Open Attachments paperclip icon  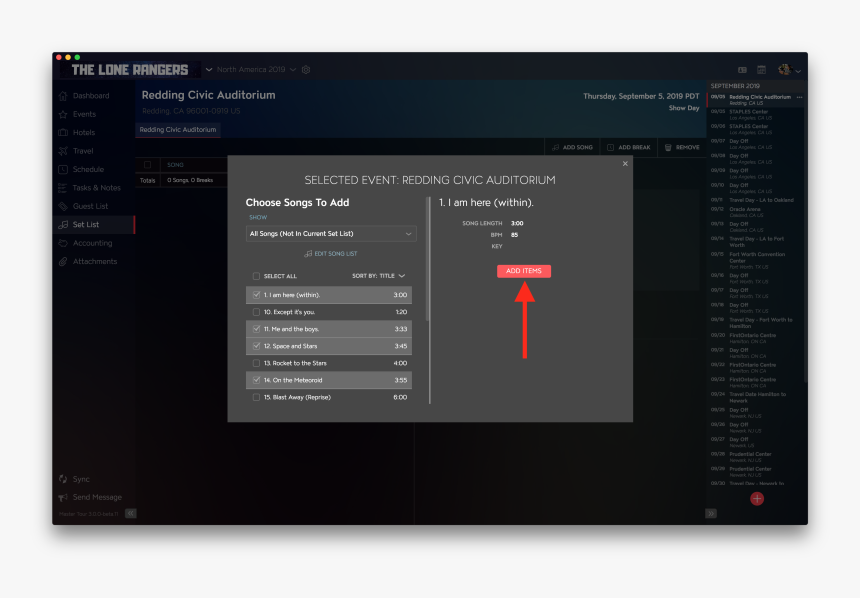point(63,261)
